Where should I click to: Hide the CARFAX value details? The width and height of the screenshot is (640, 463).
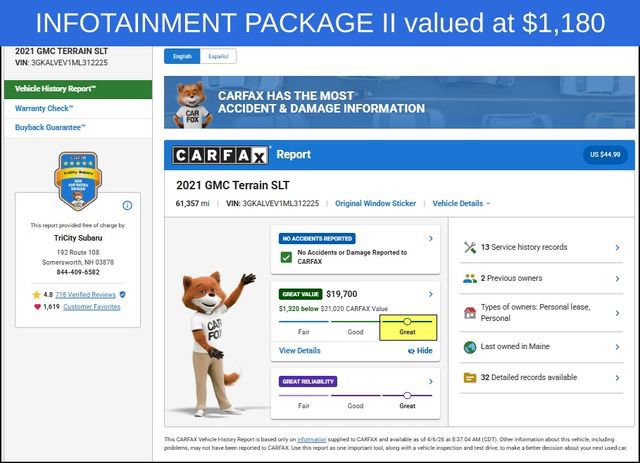point(420,351)
